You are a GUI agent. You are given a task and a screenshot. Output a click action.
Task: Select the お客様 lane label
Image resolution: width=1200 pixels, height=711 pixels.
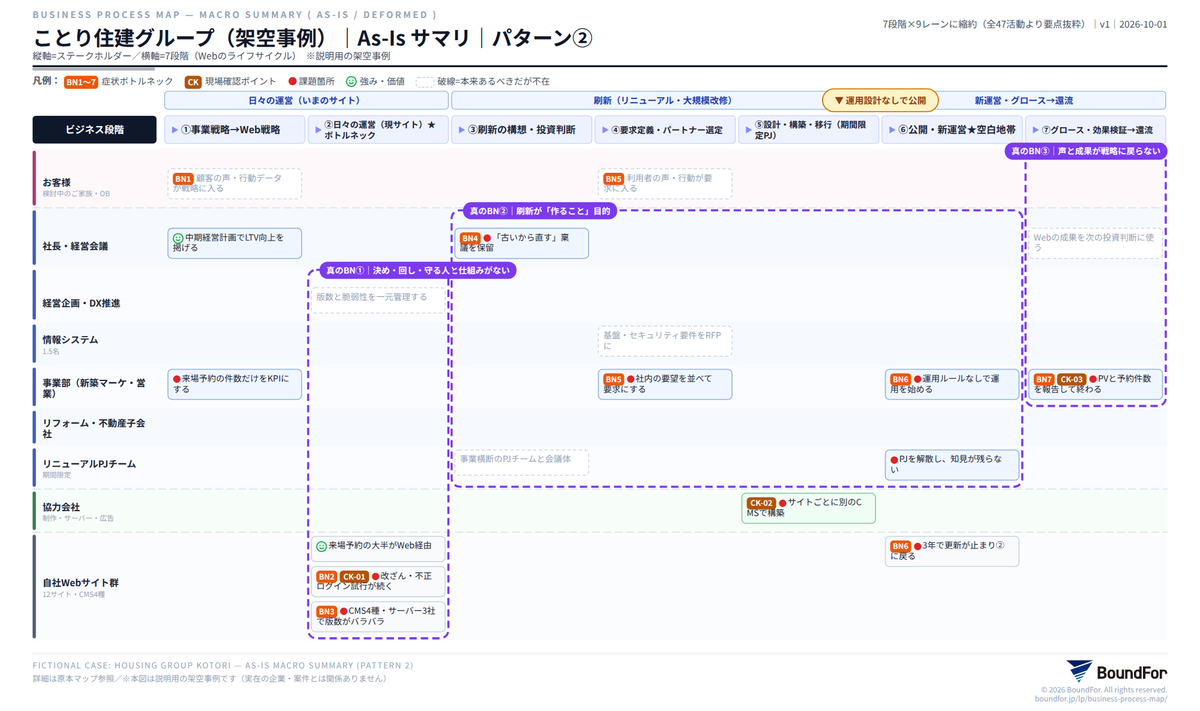(57, 183)
